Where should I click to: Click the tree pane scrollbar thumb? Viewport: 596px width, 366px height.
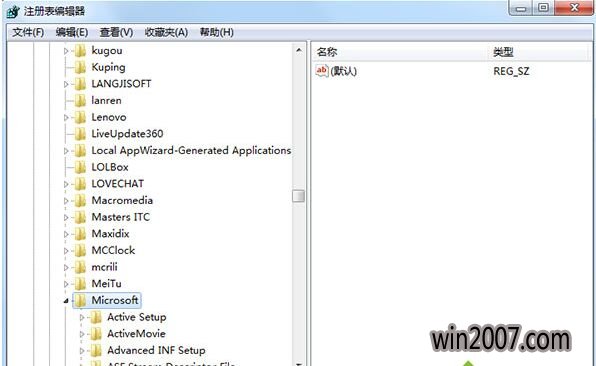click(298, 196)
